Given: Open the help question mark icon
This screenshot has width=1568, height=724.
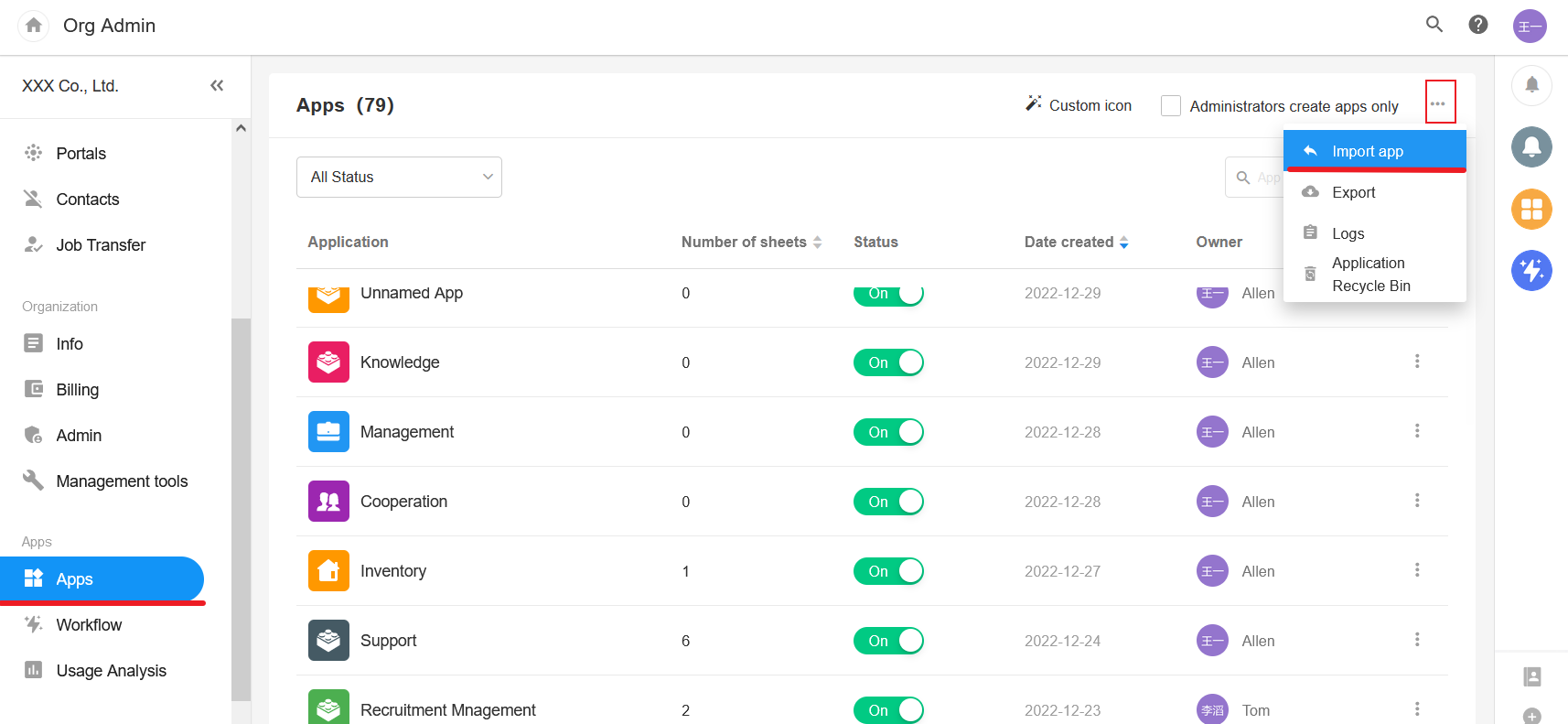Looking at the screenshot, I should [1478, 25].
